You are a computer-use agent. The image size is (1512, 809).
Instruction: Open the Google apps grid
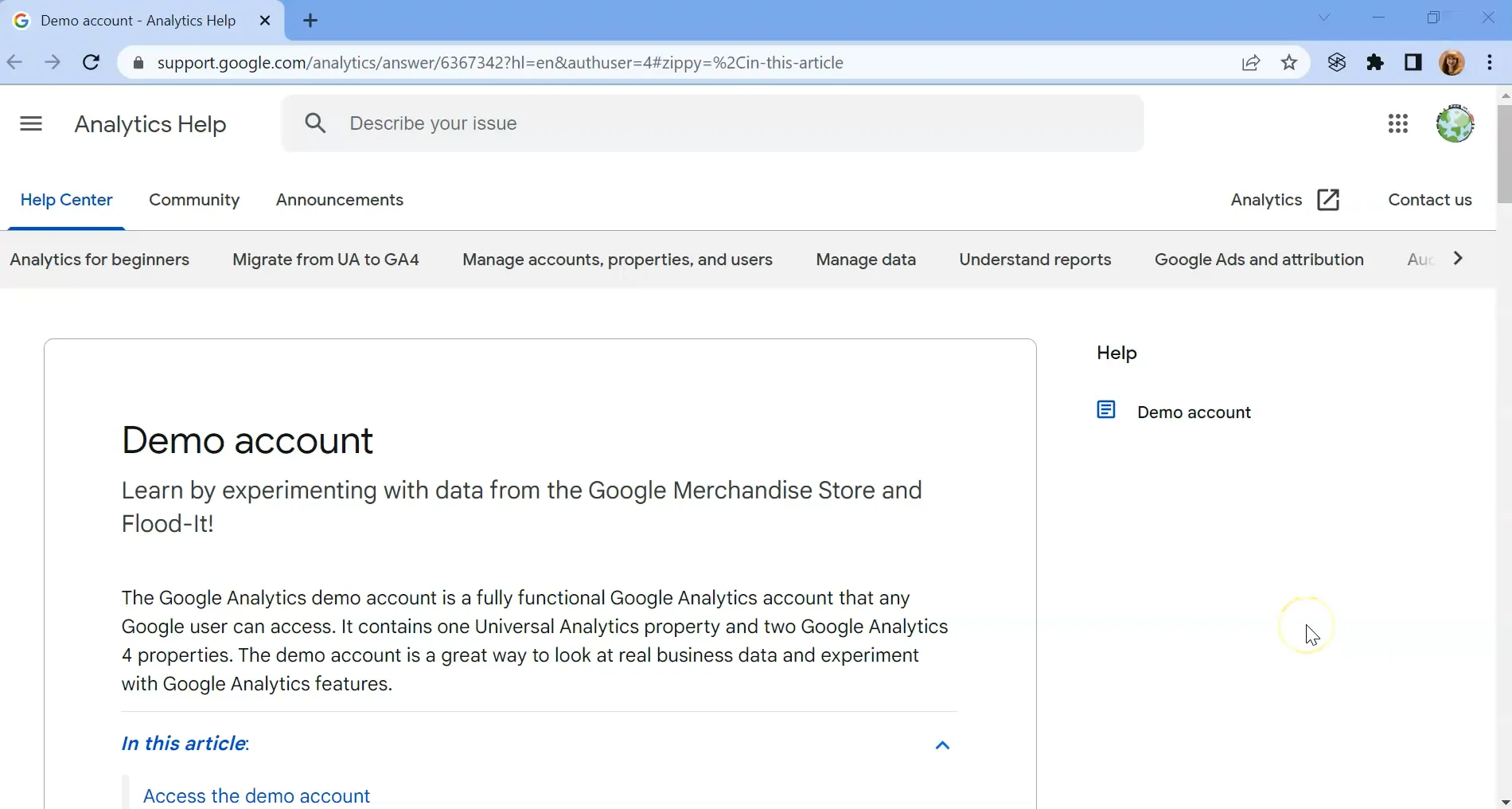[1398, 123]
